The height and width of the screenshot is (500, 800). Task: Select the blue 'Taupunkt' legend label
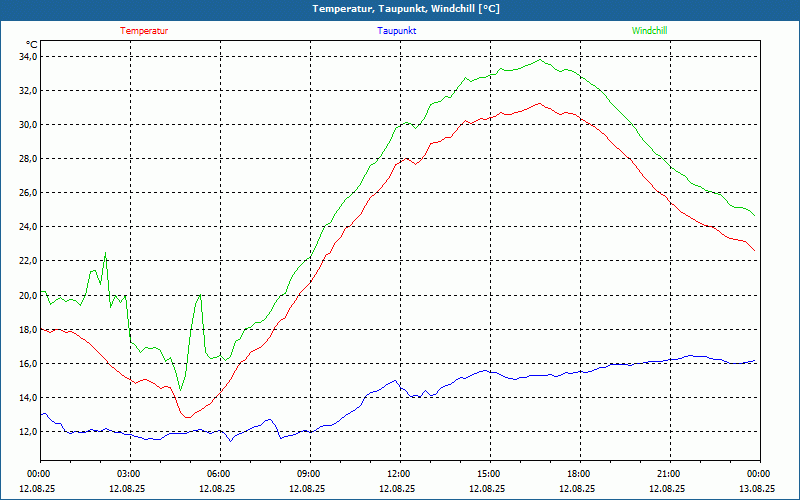coord(396,31)
